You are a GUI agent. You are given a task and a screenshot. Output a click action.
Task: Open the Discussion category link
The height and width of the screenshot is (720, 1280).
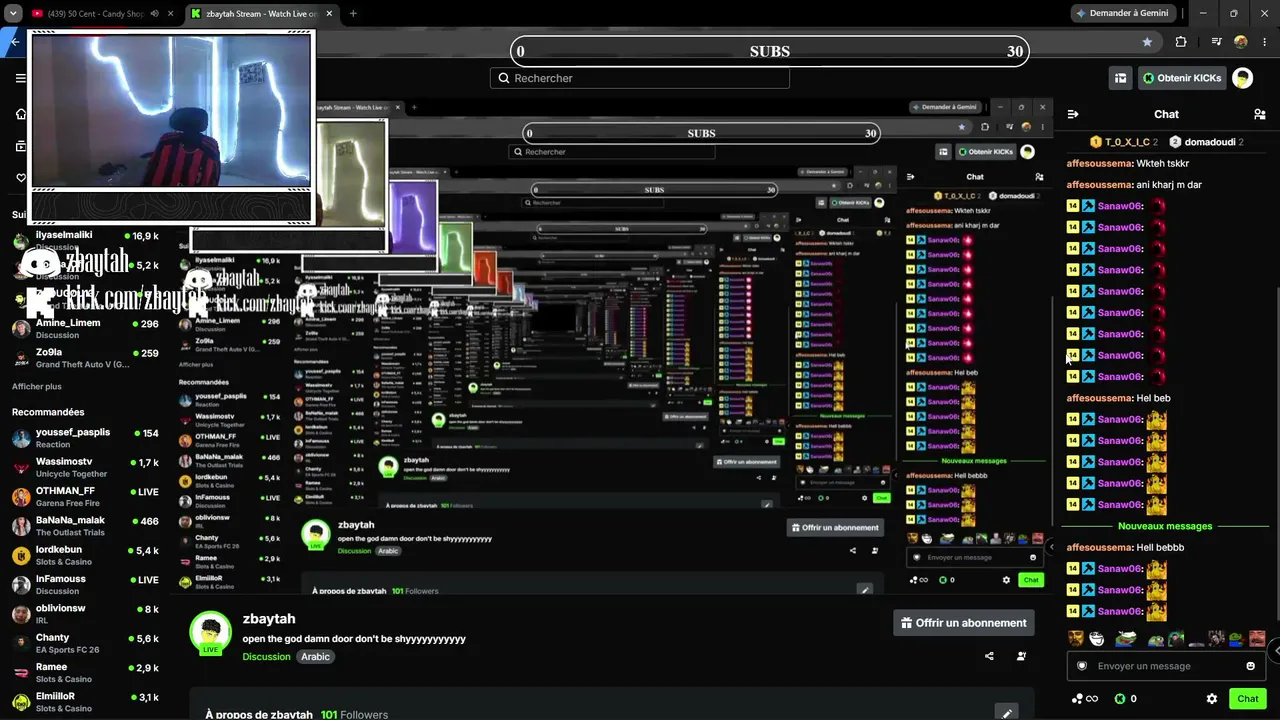pyautogui.click(x=266, y=657)
